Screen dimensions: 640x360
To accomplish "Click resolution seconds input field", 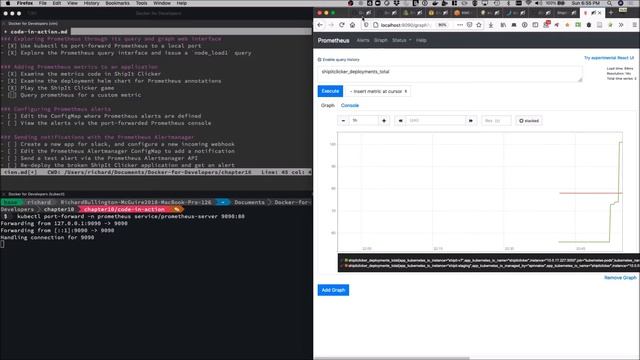I will [496, 121].
